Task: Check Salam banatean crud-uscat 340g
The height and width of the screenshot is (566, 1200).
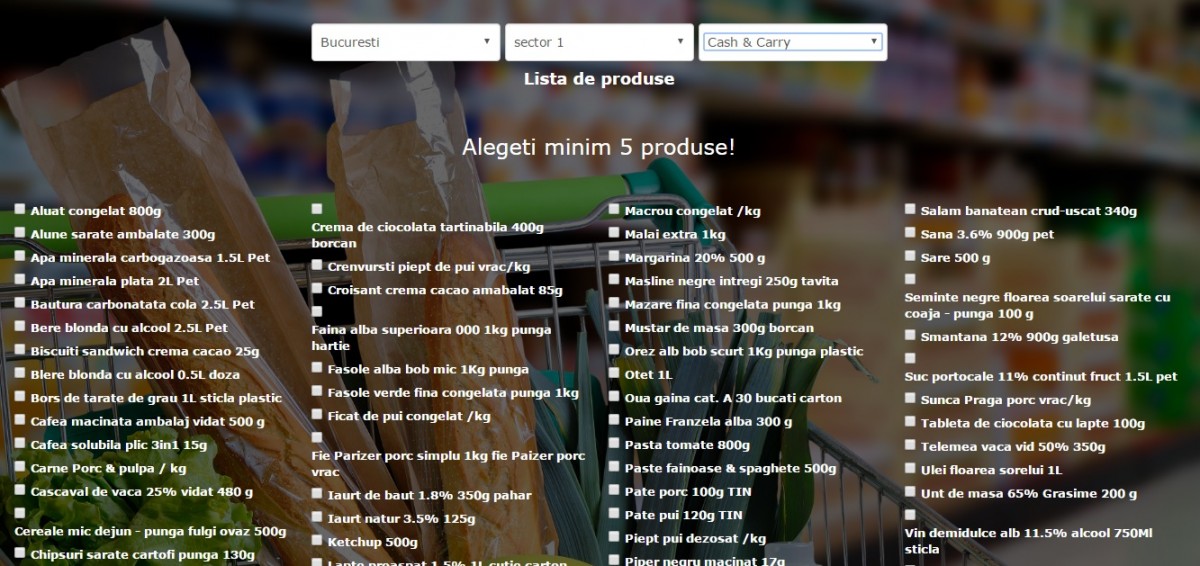Action: click(910, 210)
